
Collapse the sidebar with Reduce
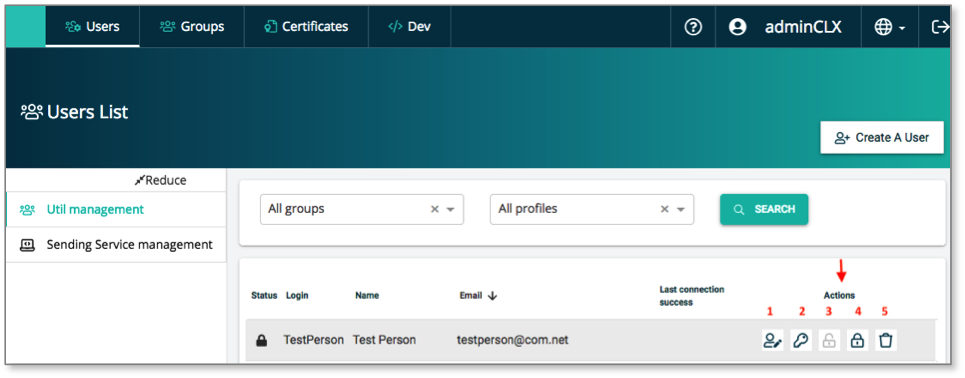pyautogui.click(x=160, y=180)
